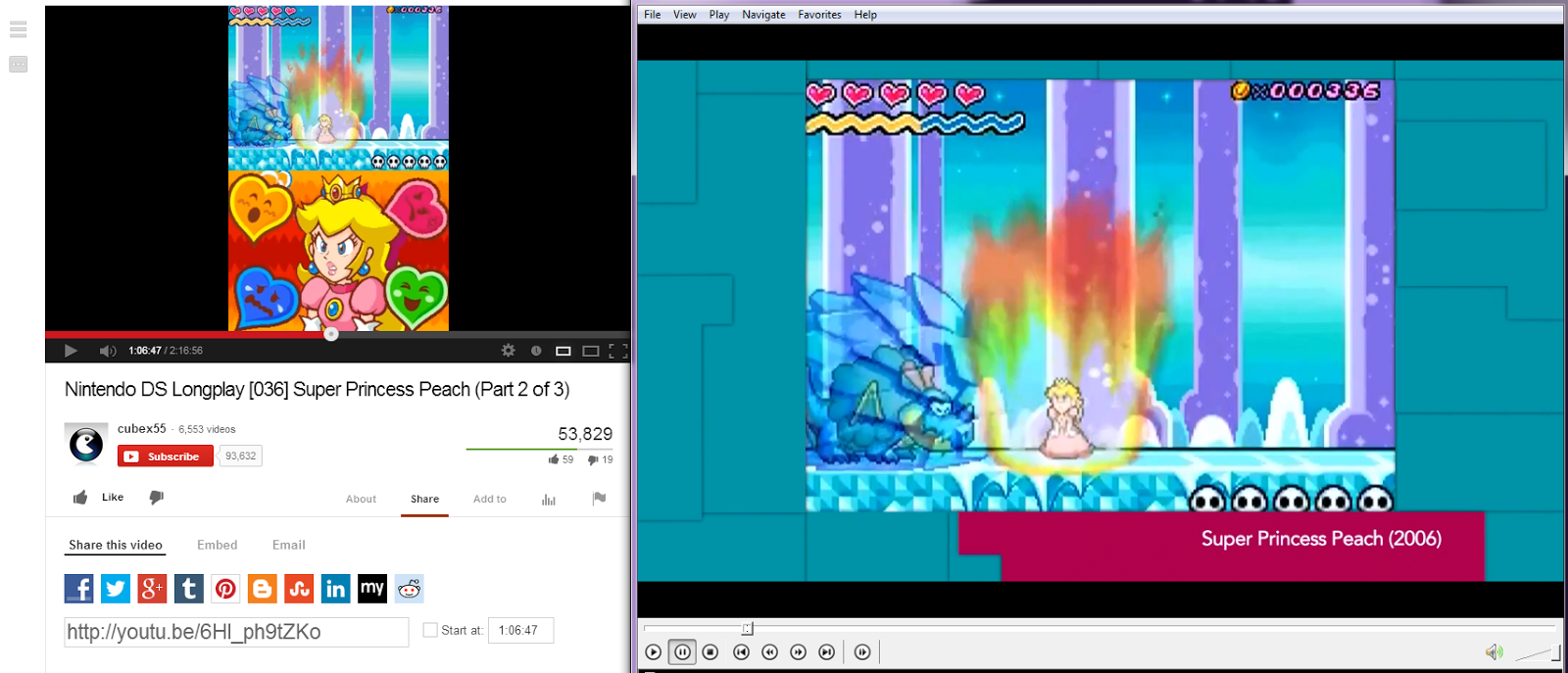Open the Favorites menu

(819, 15)
